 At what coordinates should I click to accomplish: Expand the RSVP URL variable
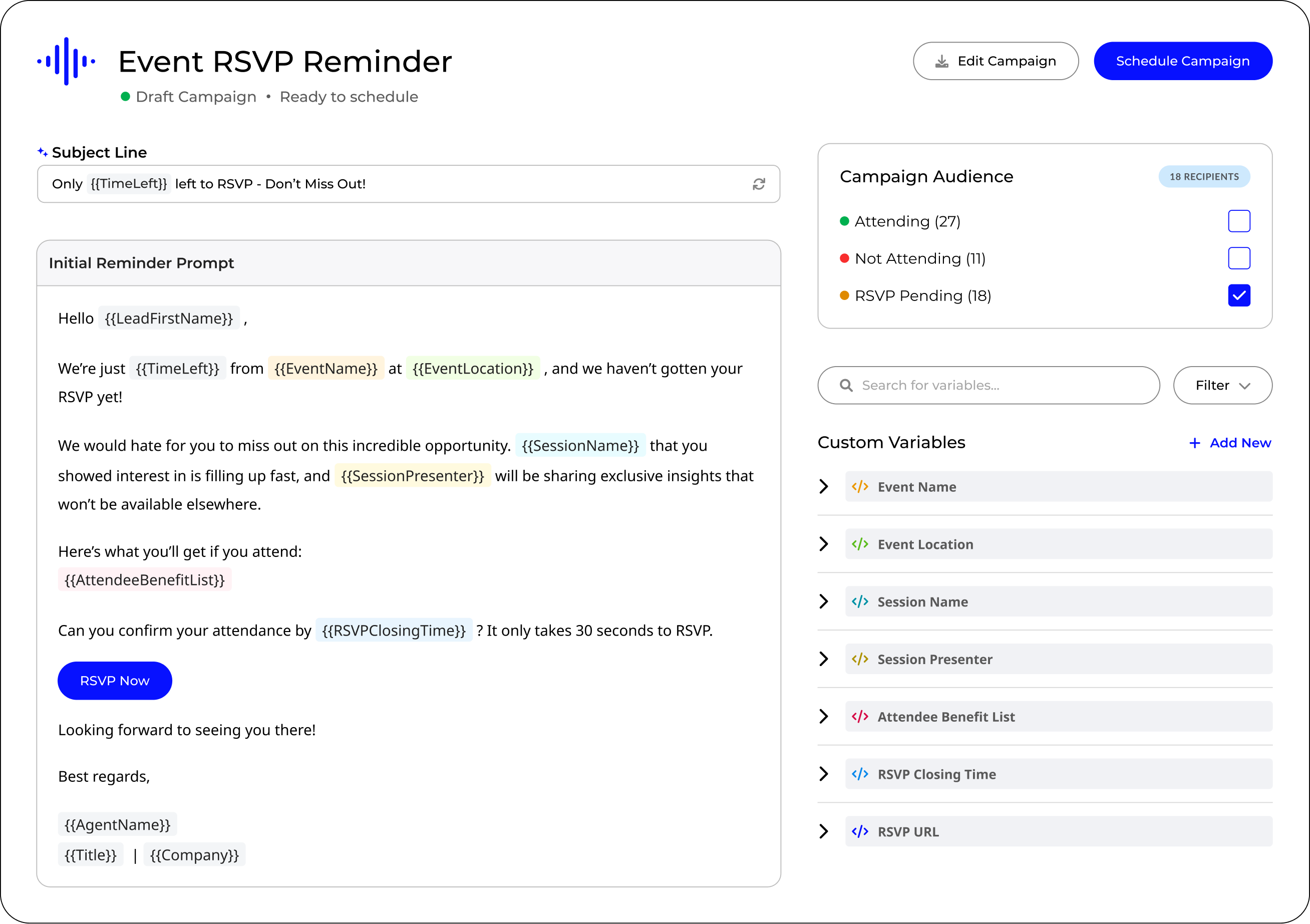point(823,831)
